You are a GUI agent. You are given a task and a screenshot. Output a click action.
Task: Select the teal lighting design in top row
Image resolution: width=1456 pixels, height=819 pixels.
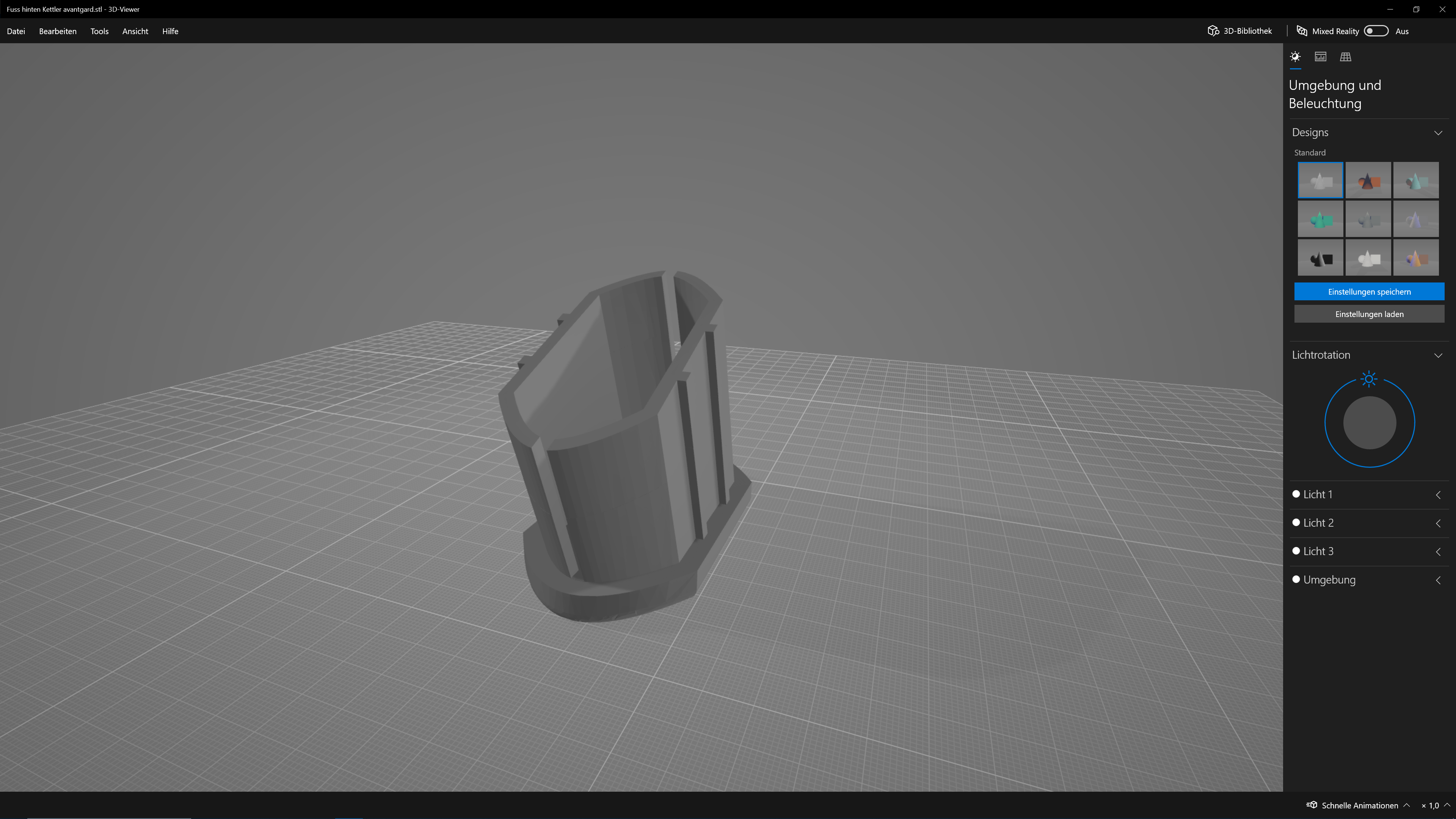pyautogui.click(x=1416, y=180)
